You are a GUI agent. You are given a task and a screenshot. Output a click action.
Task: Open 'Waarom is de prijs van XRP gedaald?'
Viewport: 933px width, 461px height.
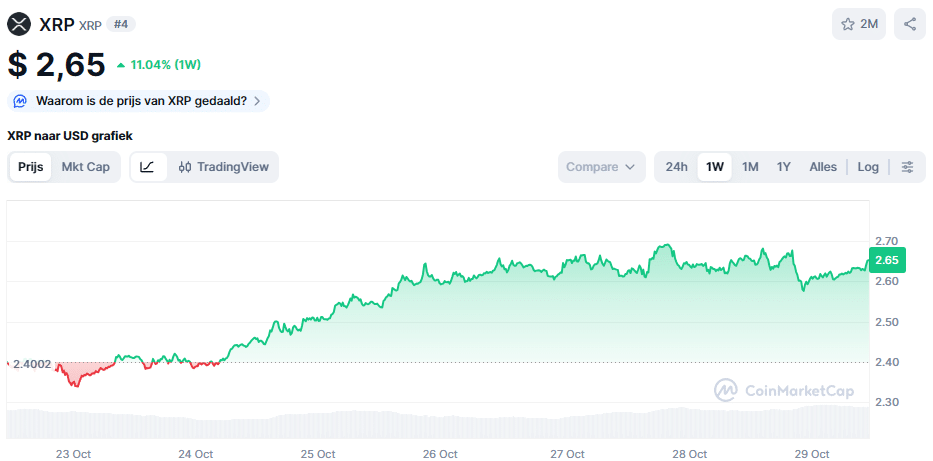coord(138,101)
